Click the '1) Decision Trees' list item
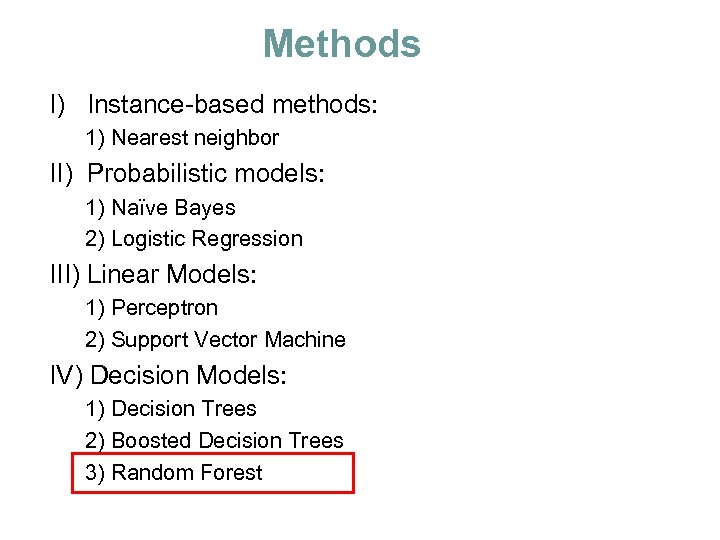Viewport: 720px width, 540px height. (x=171, y=409)
